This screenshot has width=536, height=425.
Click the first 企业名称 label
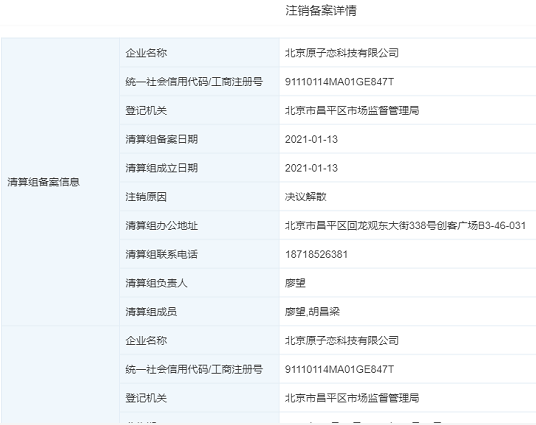(146, 53)
